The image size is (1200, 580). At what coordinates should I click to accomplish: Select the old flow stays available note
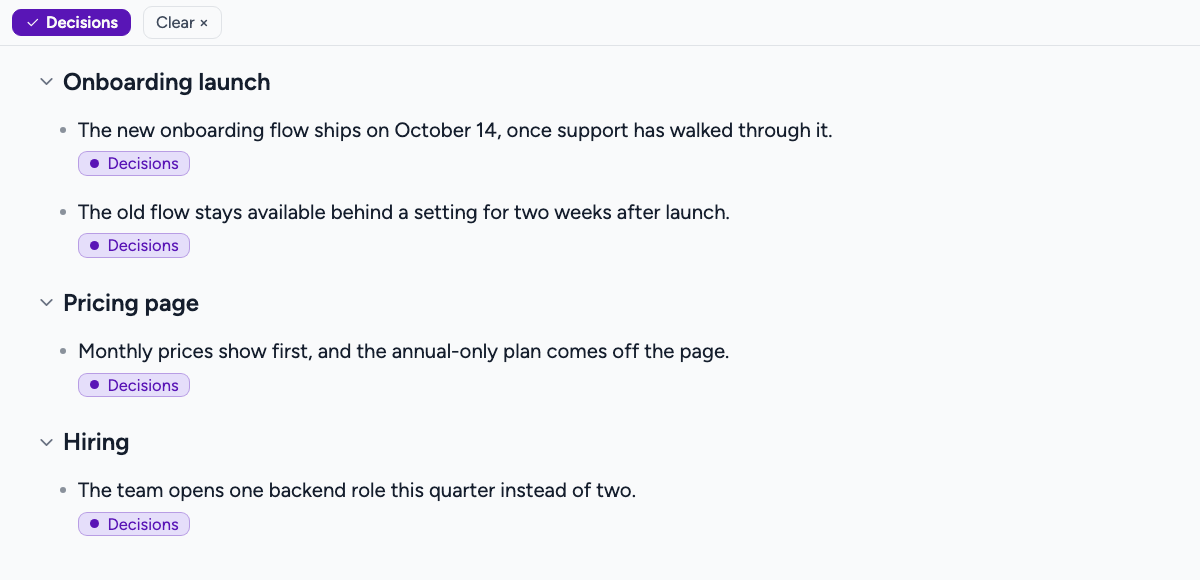pos(404,212)
